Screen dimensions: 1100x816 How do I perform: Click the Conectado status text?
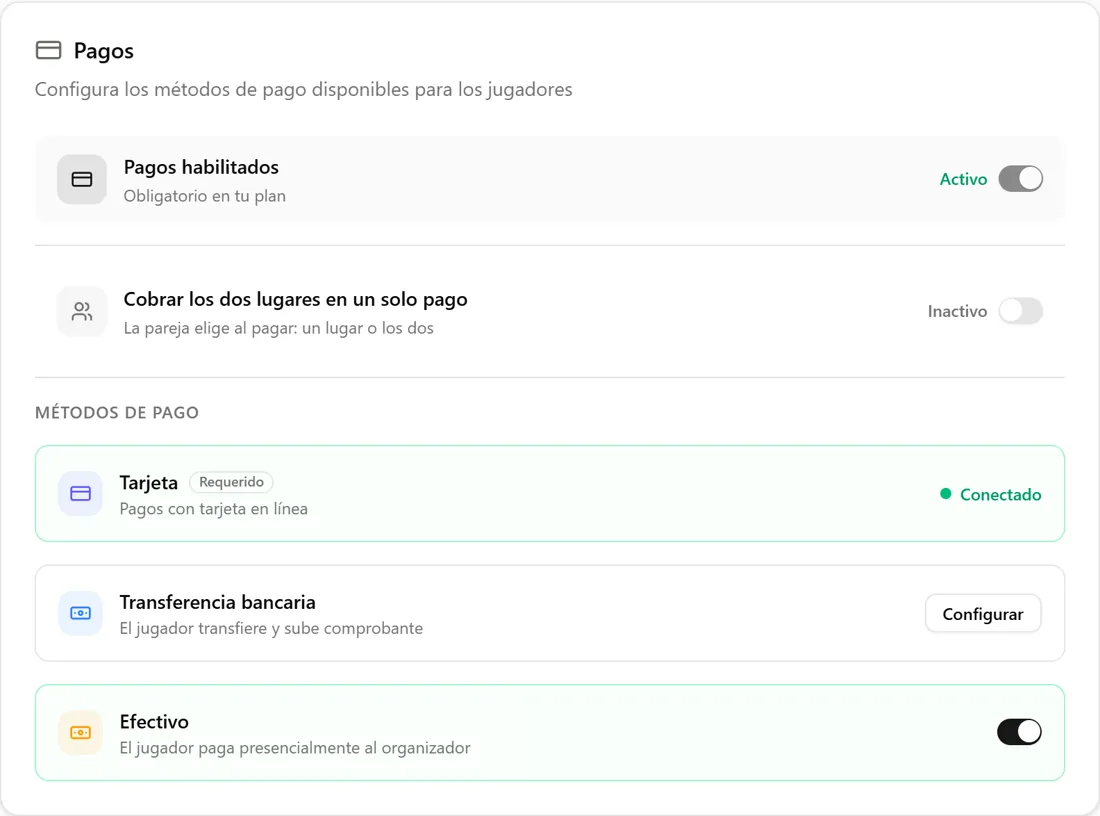coord(1000,495)
